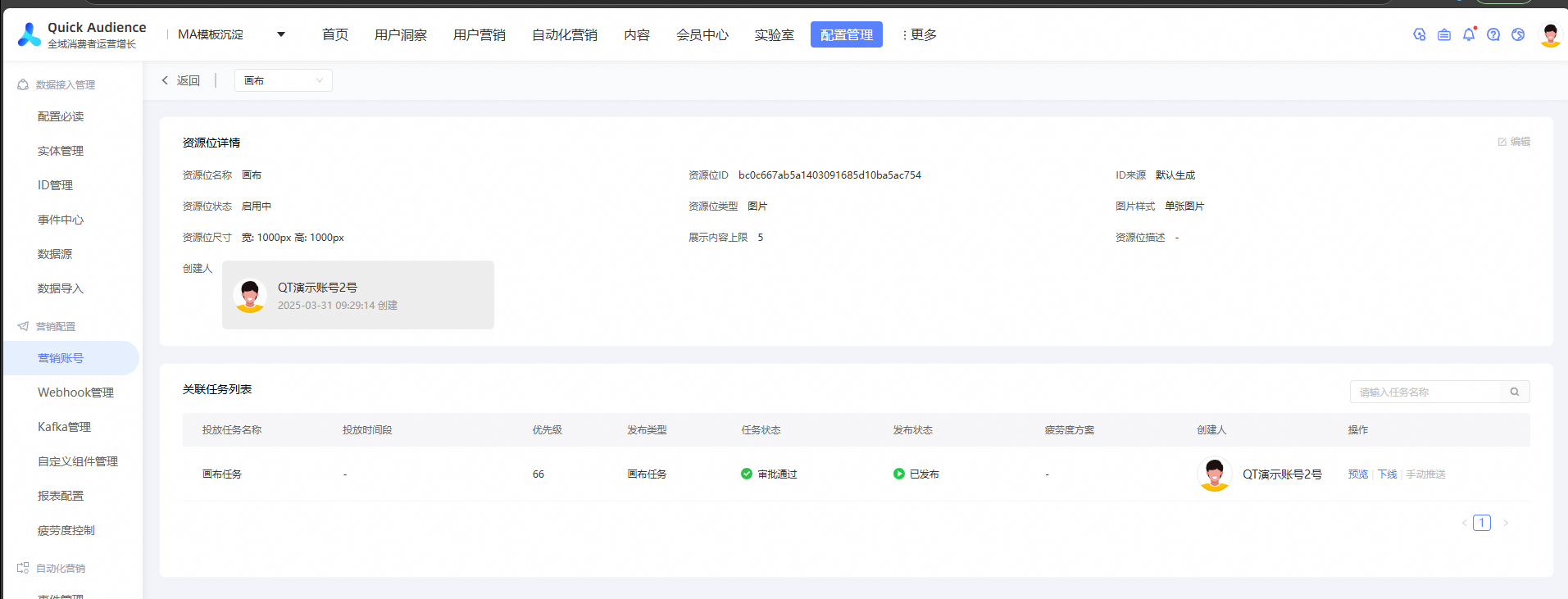
Task: Click the 自动化营销 sidebar section icon
Action: (23, 568)
